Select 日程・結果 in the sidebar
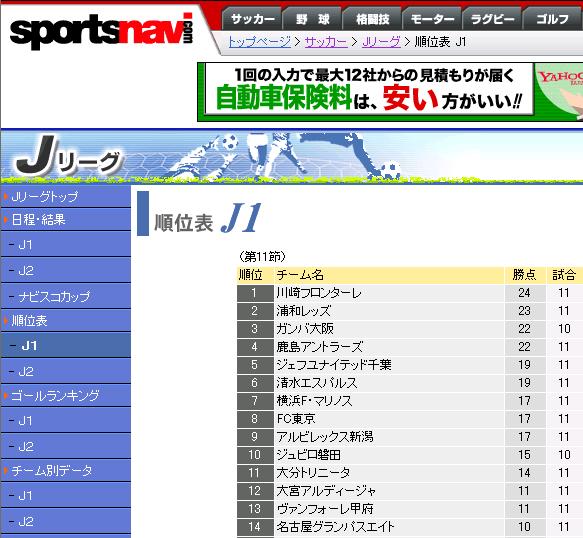Image resolution: width=583 pixels, height=538 pixels. click(x=38, y=219)
